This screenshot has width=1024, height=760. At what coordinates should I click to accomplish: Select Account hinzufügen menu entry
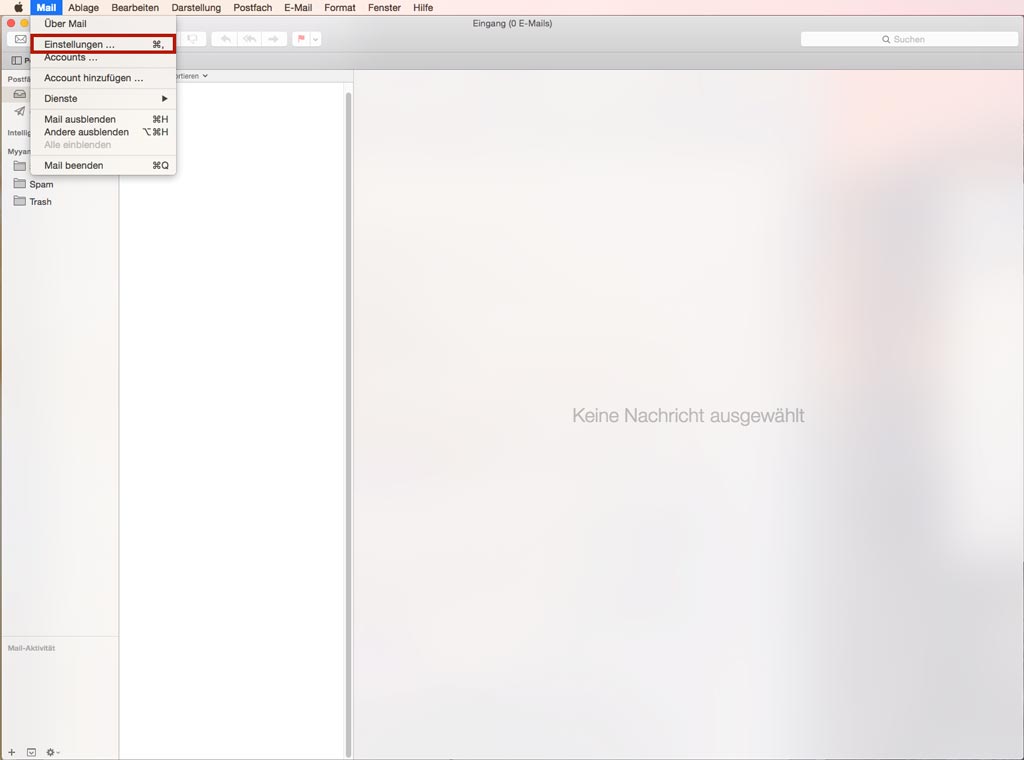point(93,78)
